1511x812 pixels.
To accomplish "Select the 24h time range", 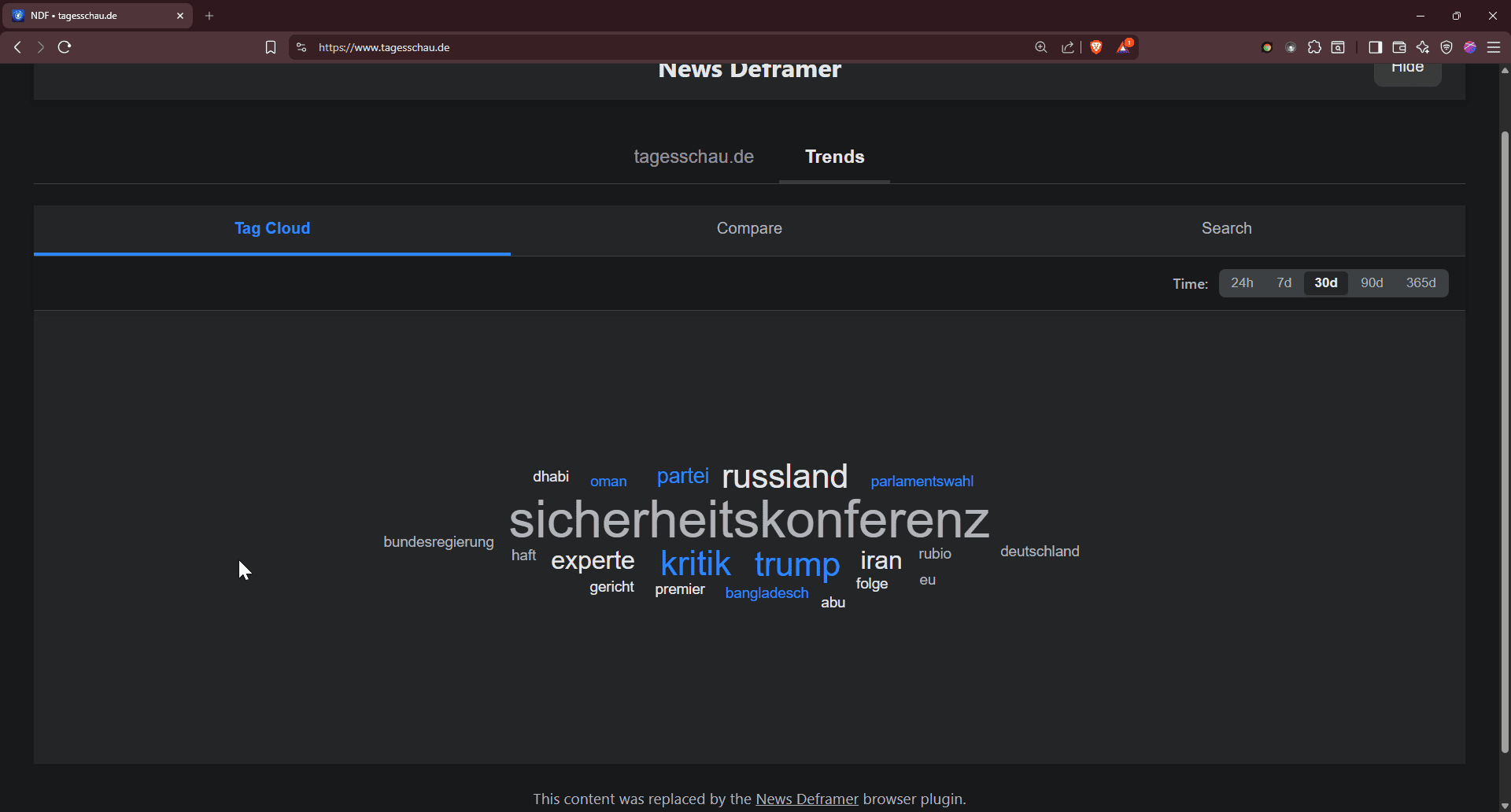I will [1242, 283].
